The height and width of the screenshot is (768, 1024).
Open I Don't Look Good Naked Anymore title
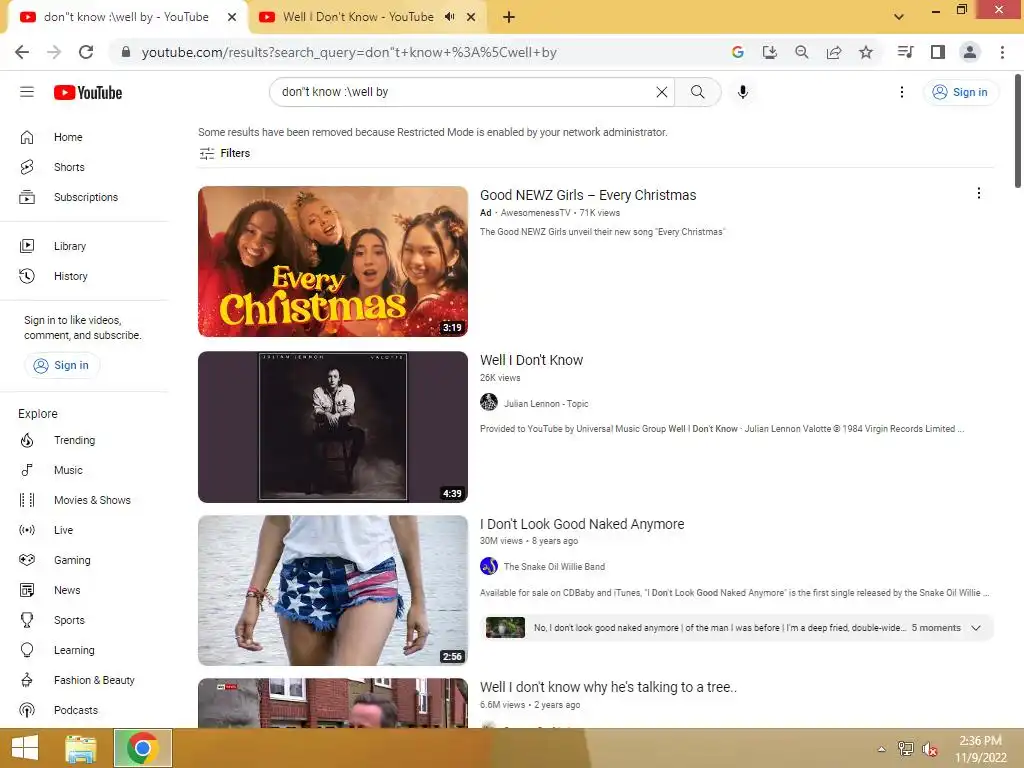coord(582,524)
